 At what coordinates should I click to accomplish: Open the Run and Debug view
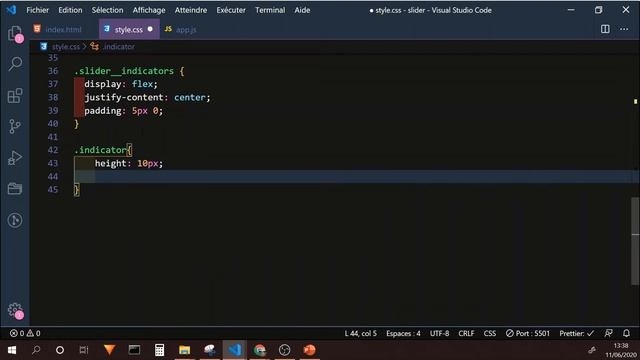pyautogui.click(x=15, y=158)
